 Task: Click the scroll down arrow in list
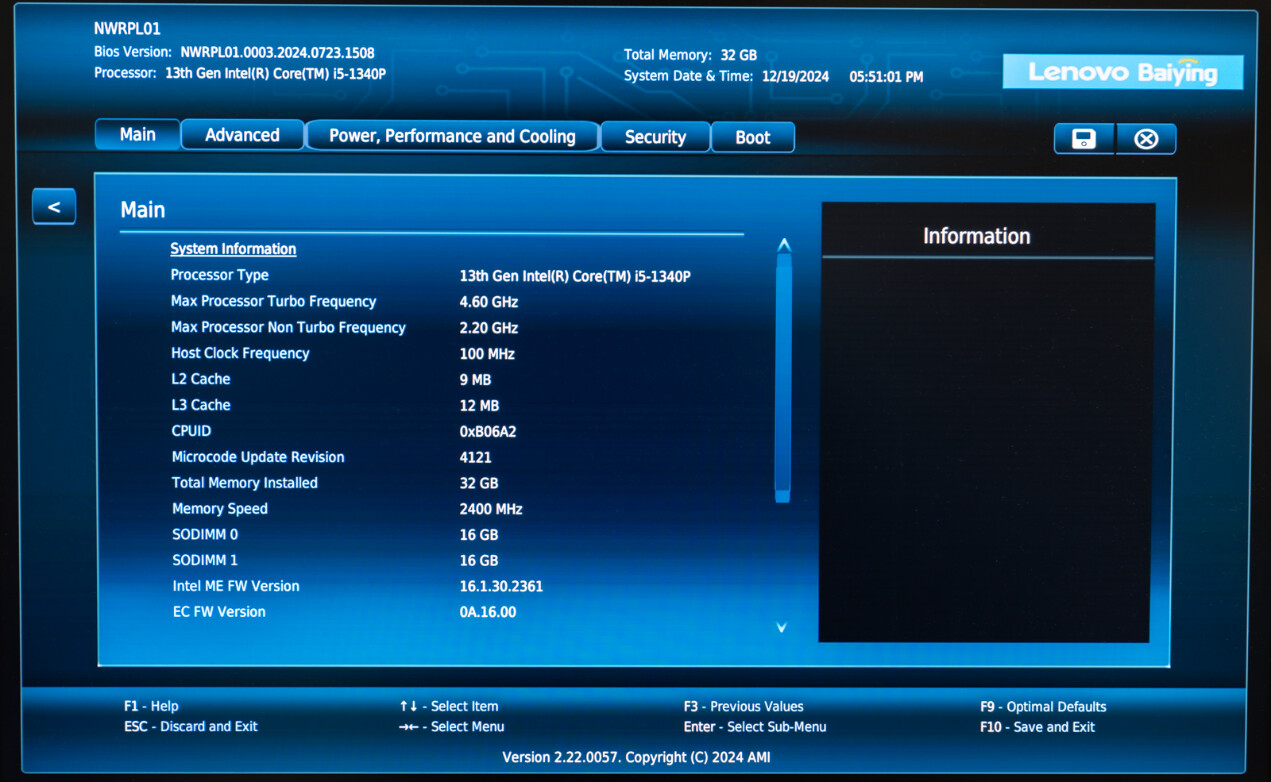(x=782, y=627)
